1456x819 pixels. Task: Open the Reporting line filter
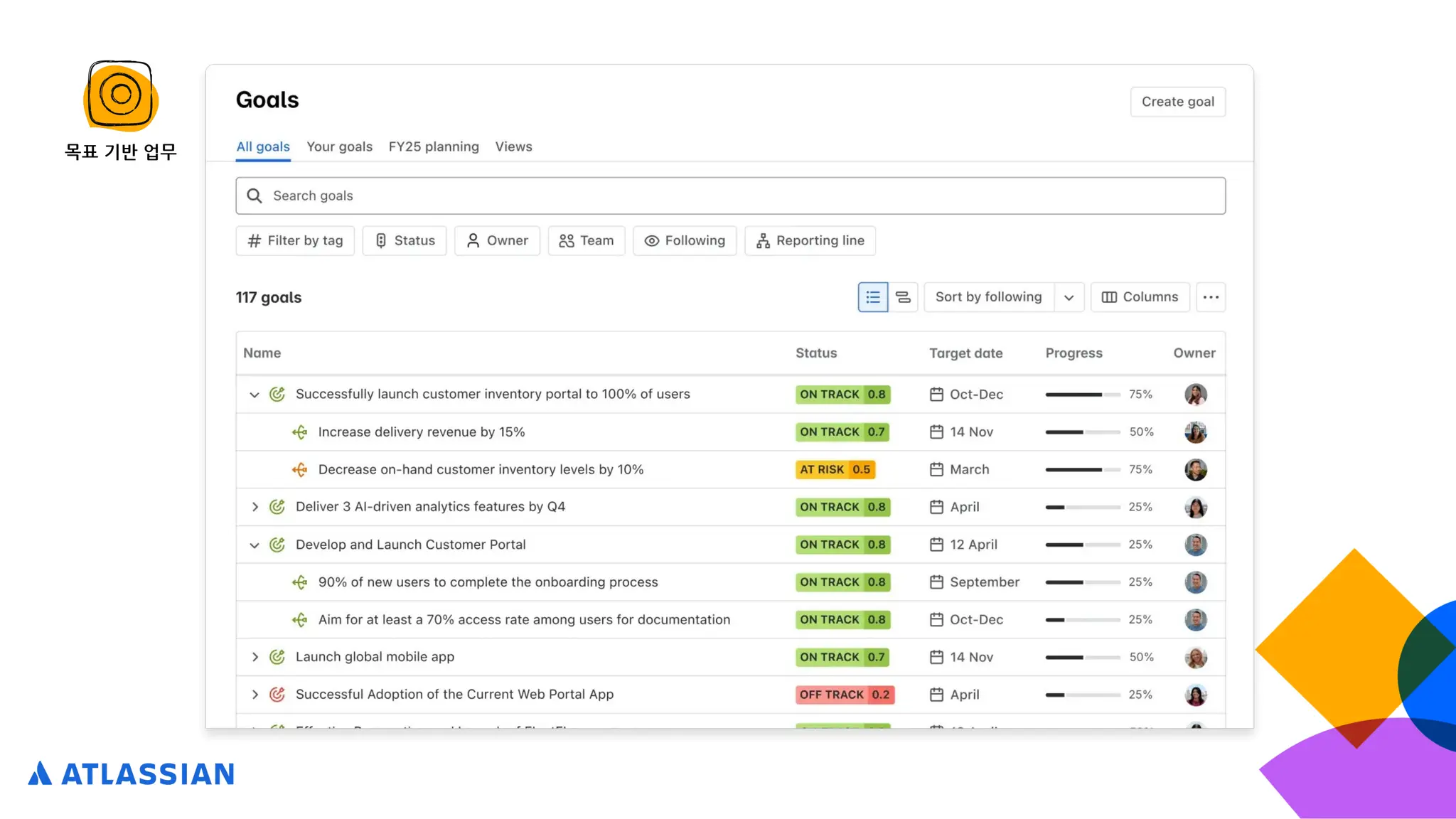810,240
